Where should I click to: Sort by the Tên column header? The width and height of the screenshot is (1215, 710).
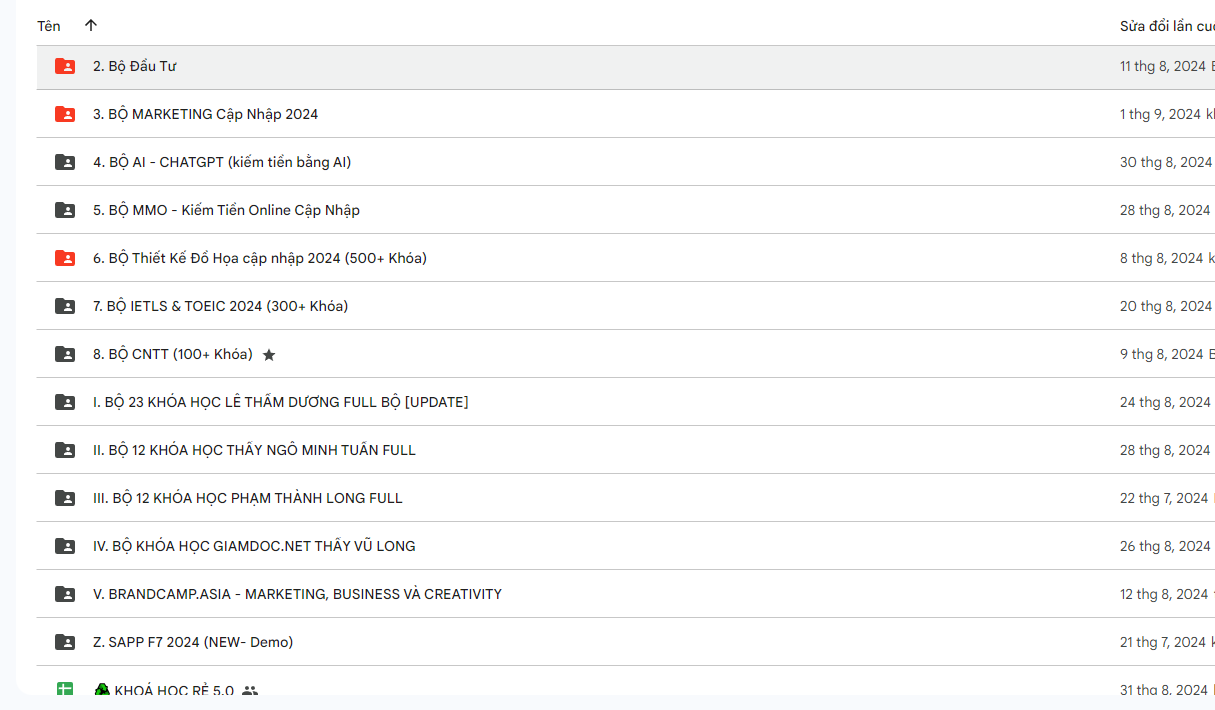click(49, 26)
